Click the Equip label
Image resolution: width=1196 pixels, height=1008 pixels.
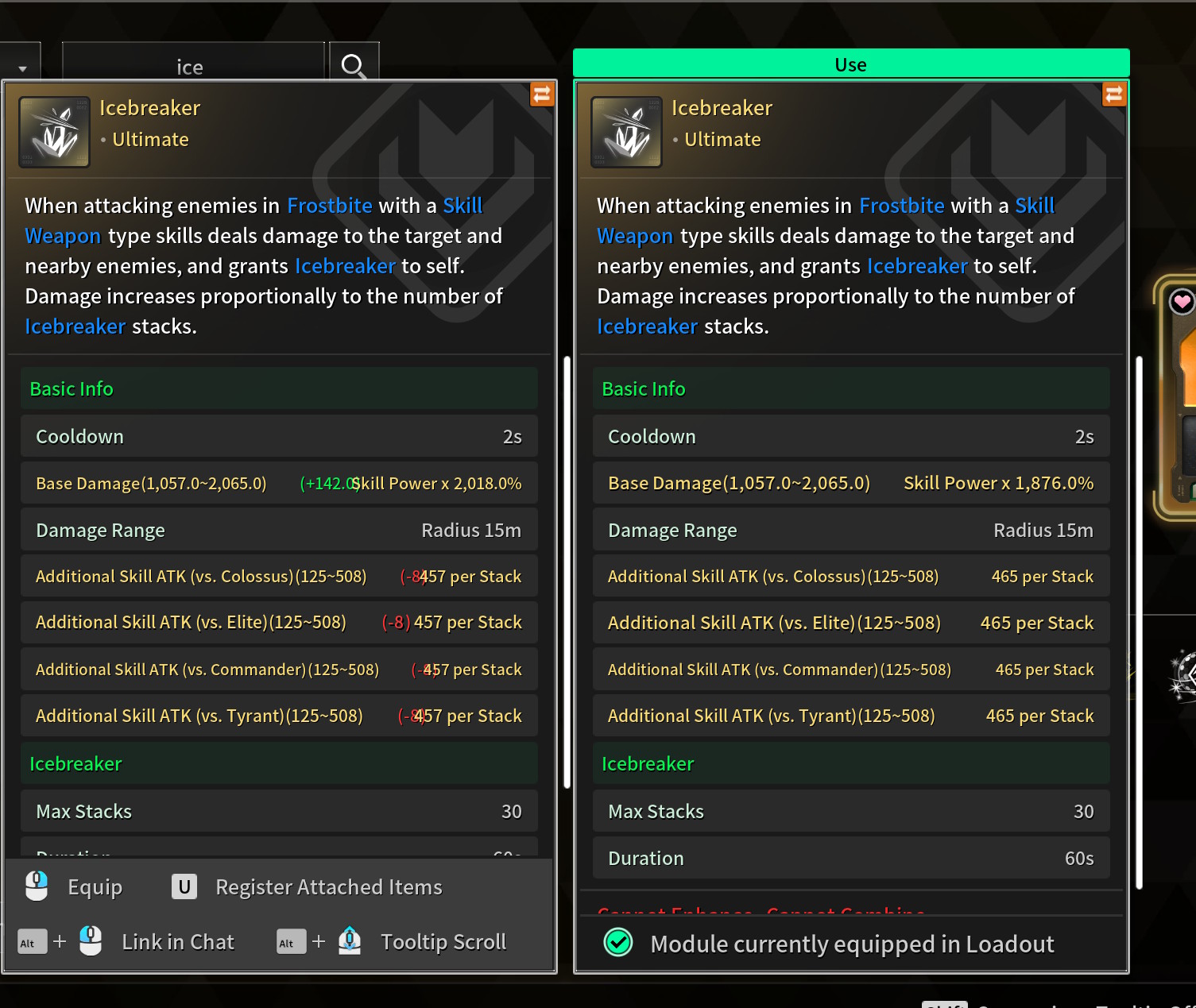click(x=95, y=887)
